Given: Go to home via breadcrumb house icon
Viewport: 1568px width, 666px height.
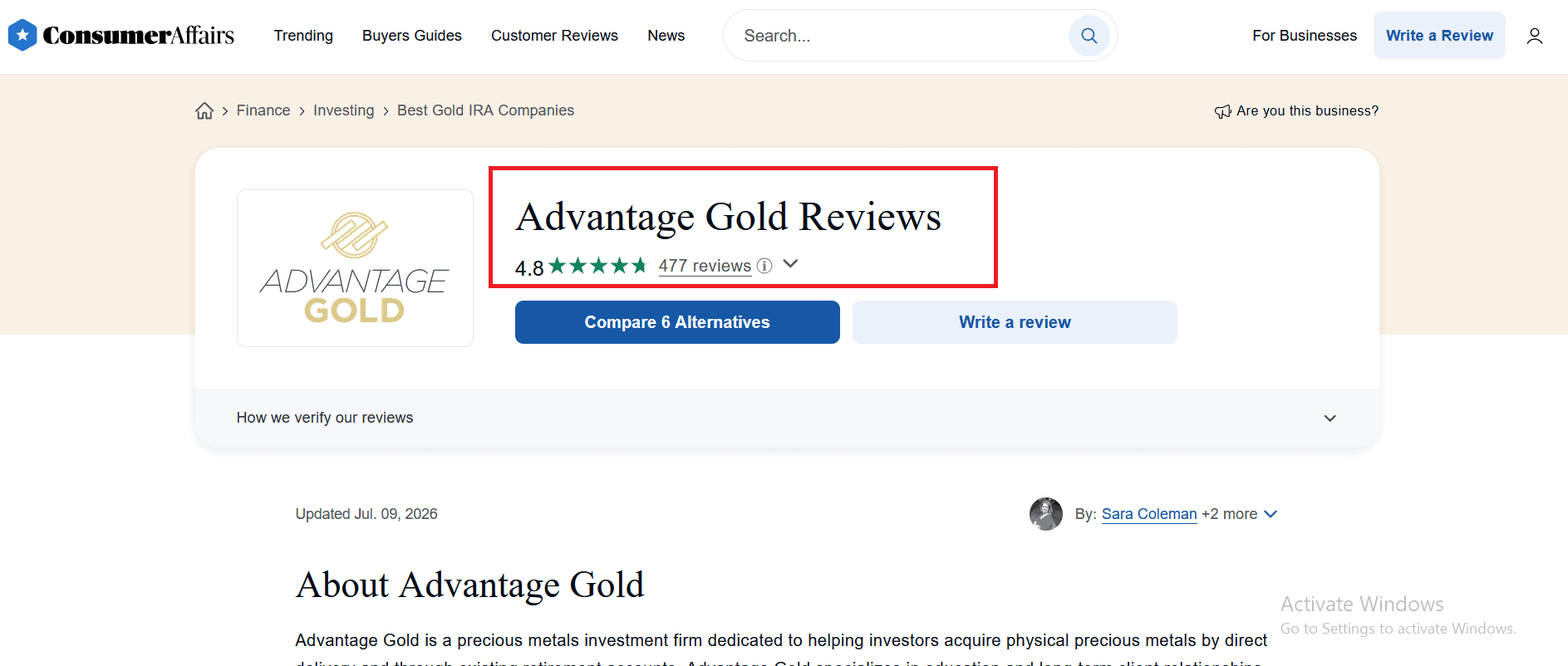Looking at the screenshot, I should coord(204,110).
